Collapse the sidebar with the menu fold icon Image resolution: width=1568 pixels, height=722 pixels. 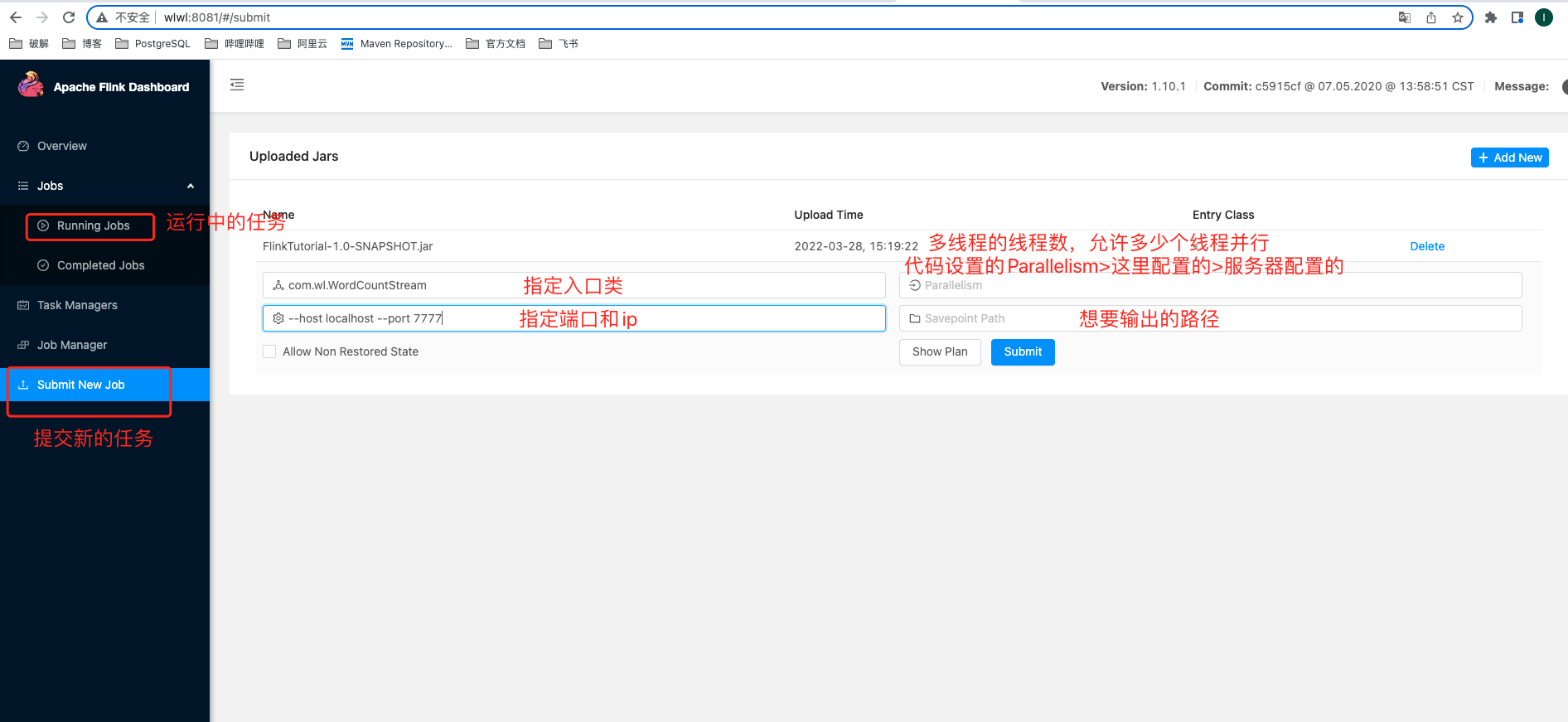pos(237,85)
